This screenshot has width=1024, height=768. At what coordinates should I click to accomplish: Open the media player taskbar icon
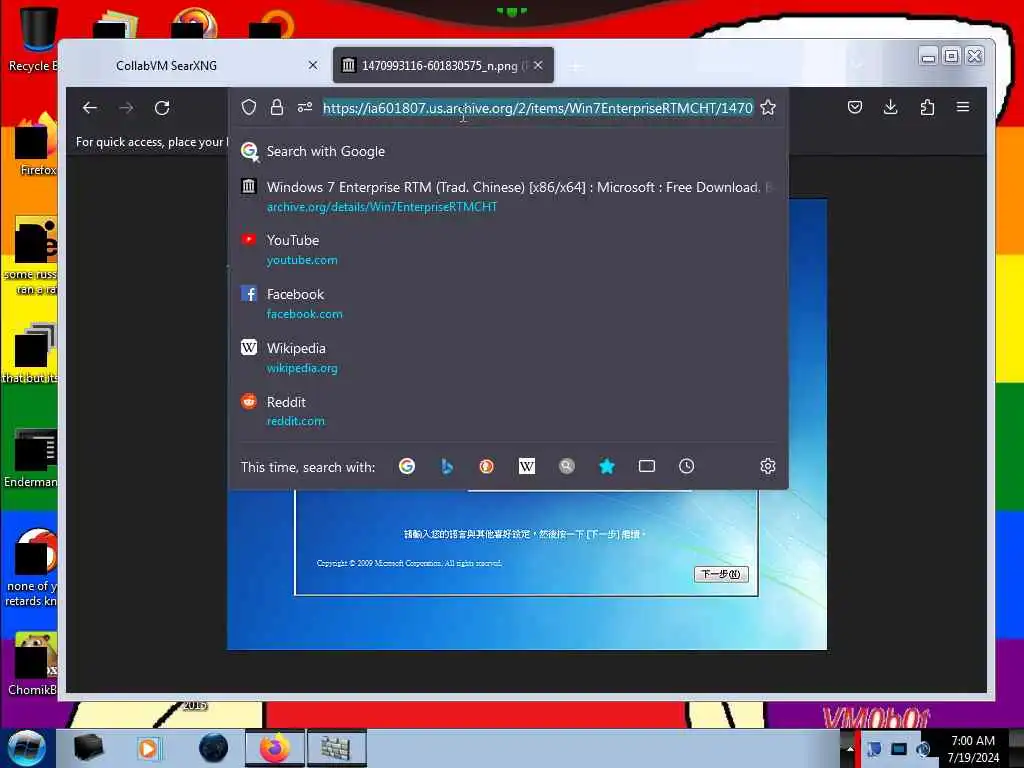click(148, 748)
